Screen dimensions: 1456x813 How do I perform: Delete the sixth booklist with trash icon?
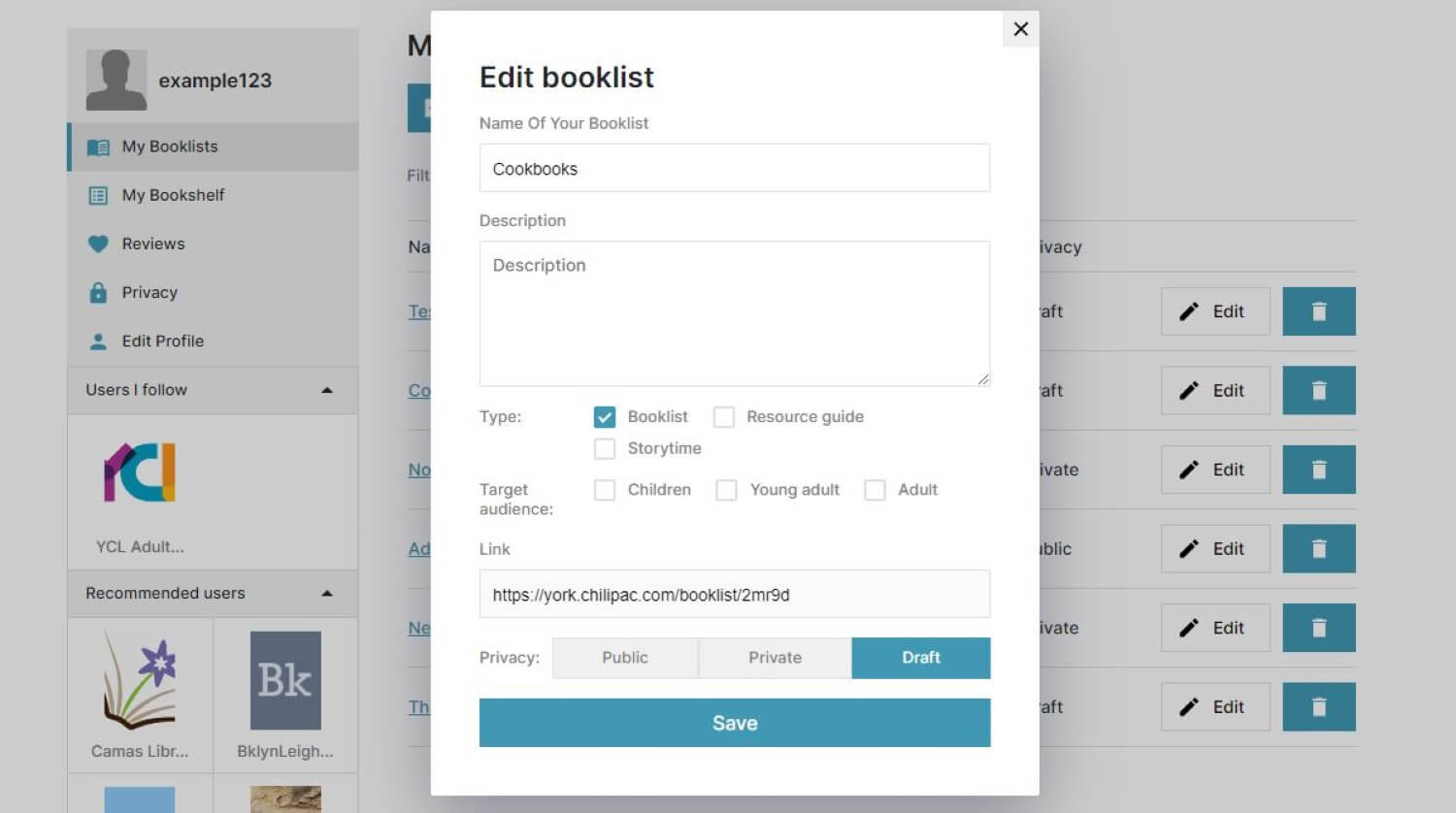point(1319,707)
